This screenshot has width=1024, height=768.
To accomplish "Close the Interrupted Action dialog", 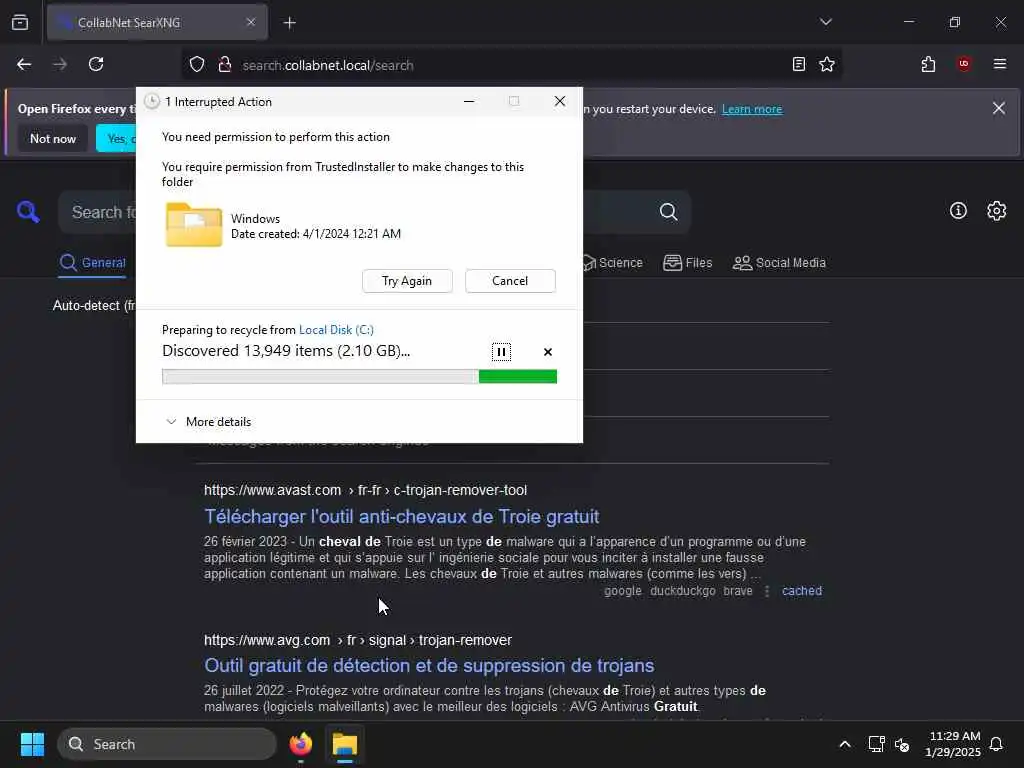I will pyautogui.click(x=560, y=101).
